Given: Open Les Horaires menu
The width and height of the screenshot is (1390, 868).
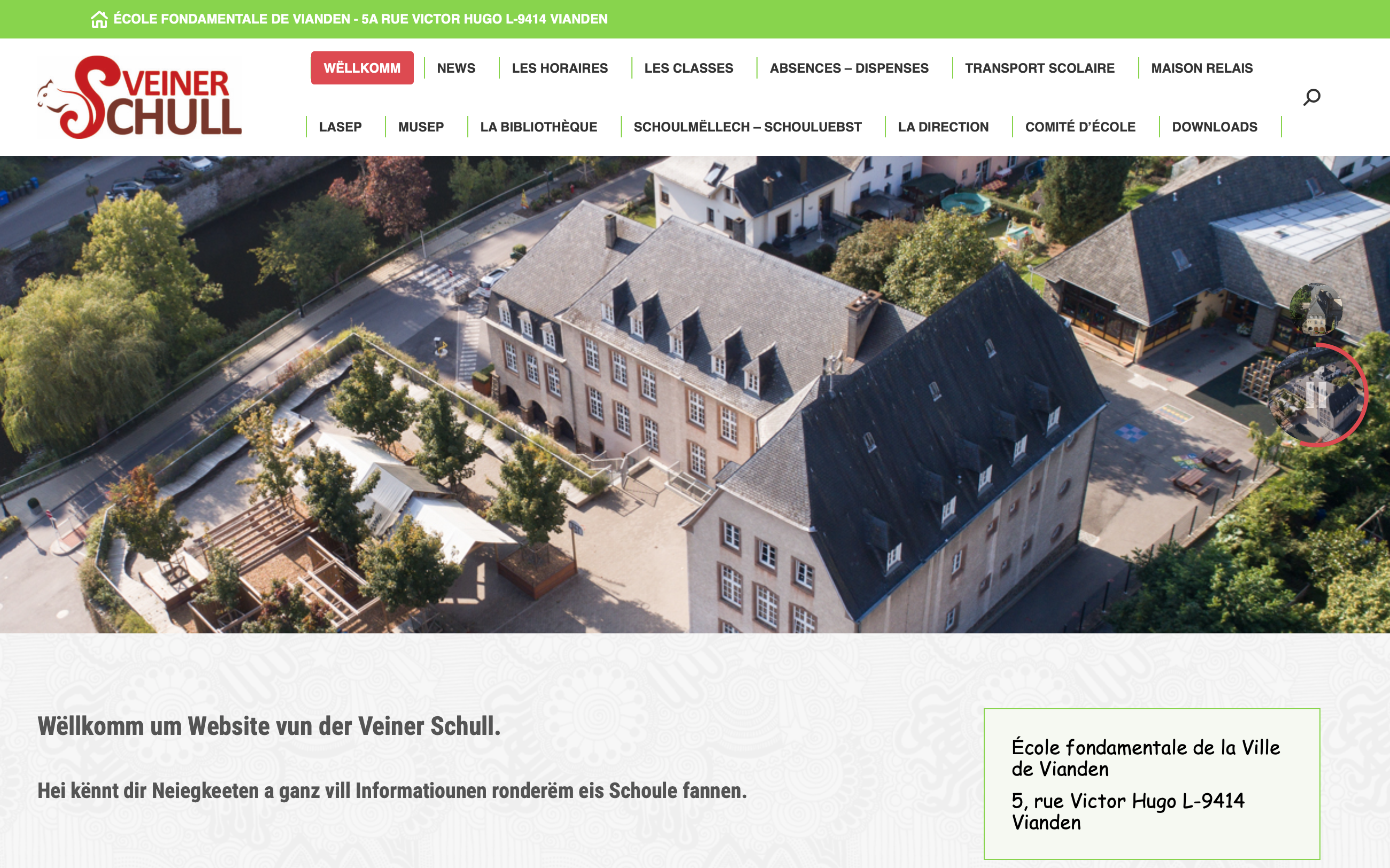Looking at the screenshot, I should (x=560, y=68).
